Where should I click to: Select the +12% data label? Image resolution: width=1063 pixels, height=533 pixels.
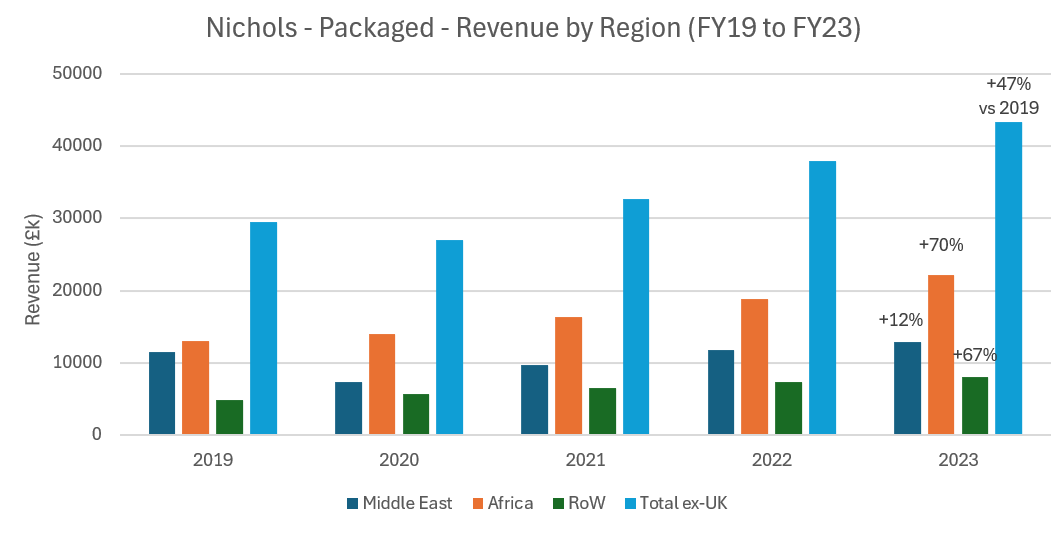900,319
